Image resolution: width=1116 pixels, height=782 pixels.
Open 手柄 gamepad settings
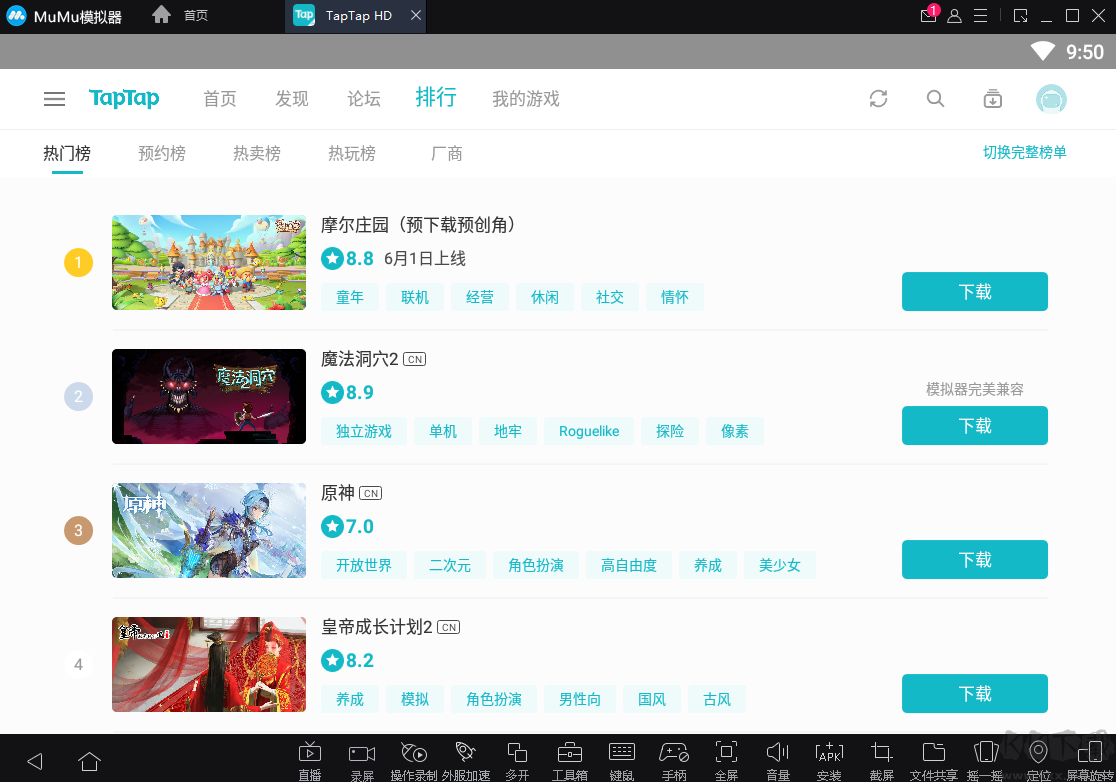pyautogui.click(x=673, y=760)
